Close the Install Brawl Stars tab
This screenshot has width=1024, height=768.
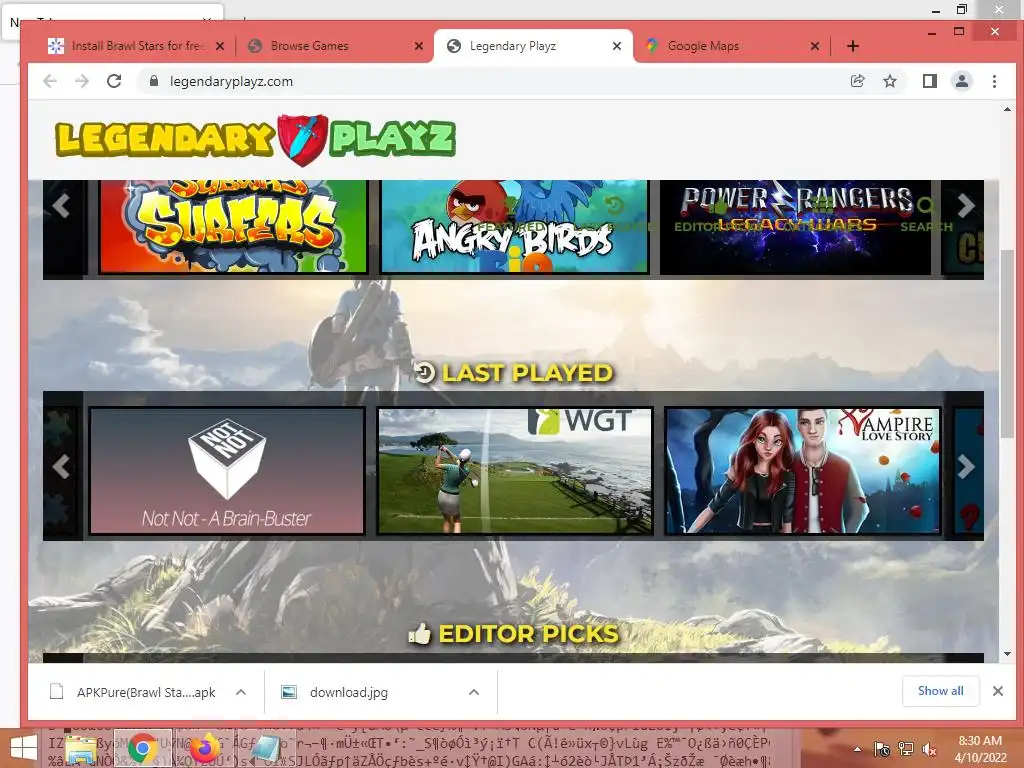220,46
